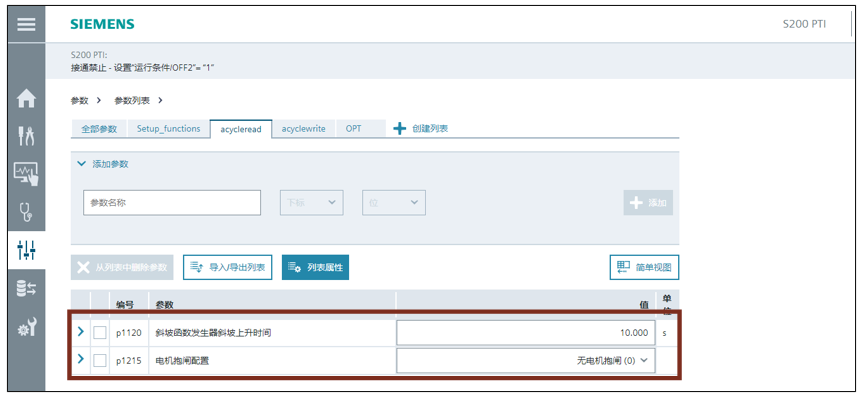Click the 接通禁止 status message
This screenshot has height=396, width=861.
tap(142, 67)
